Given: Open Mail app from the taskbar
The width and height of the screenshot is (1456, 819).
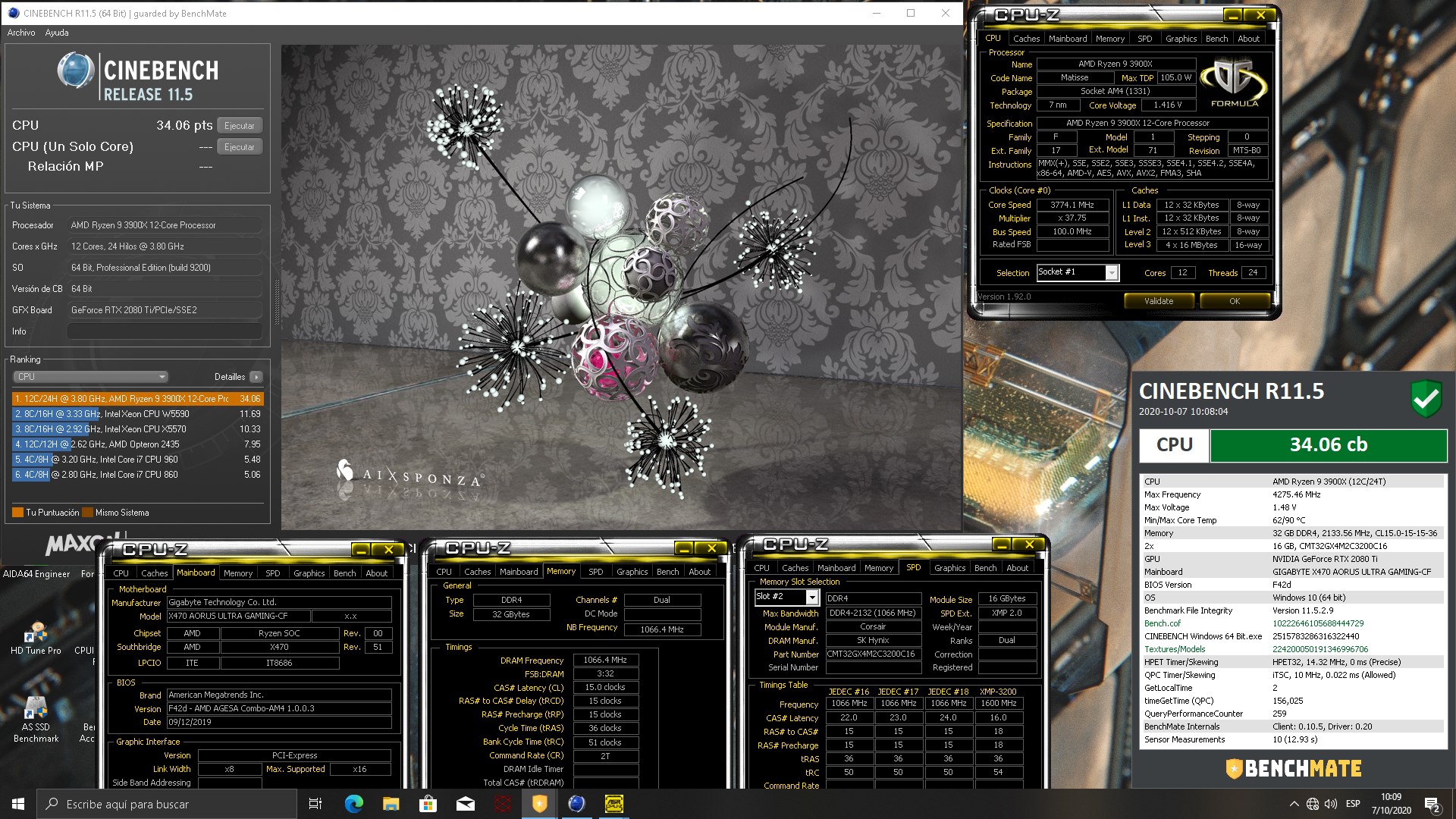Looking at the screenshot, I should point(465,804).
